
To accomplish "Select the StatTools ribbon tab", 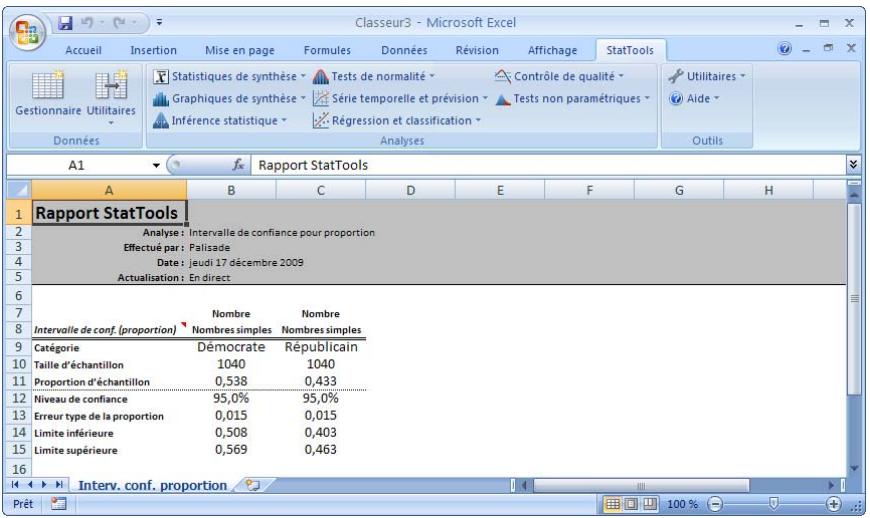I will tap(630, 50).
